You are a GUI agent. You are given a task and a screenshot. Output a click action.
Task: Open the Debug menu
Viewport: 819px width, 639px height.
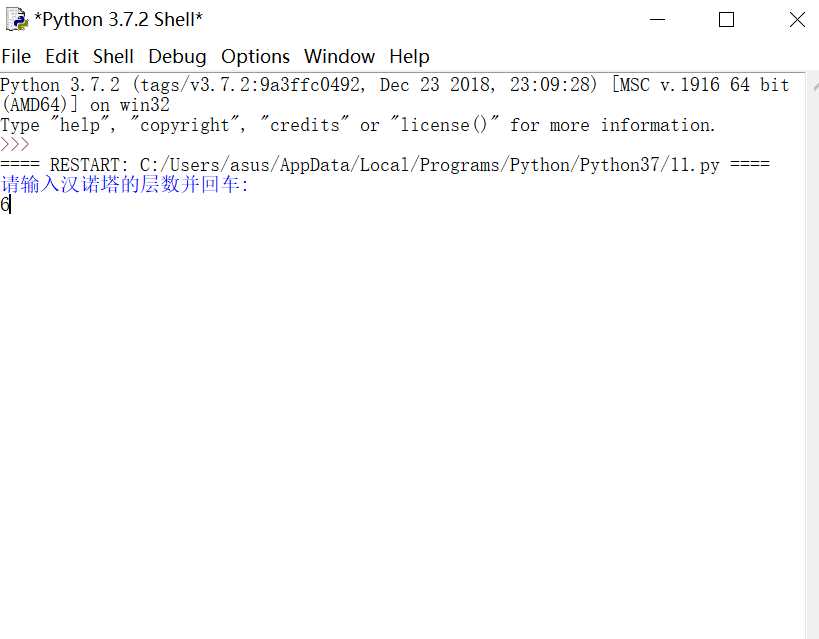[177, 56]
